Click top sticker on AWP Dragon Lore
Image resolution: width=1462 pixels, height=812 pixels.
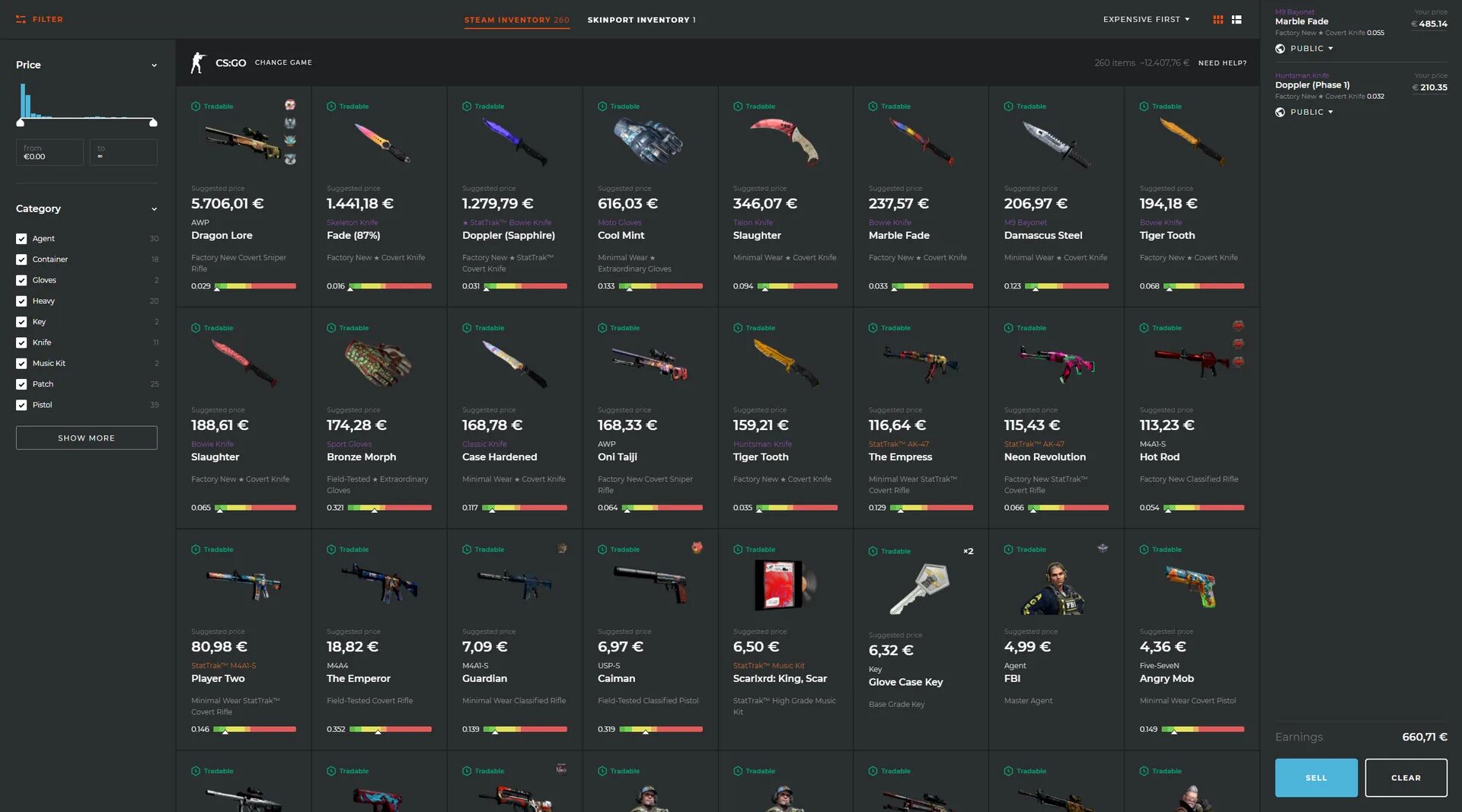[290, 104]
